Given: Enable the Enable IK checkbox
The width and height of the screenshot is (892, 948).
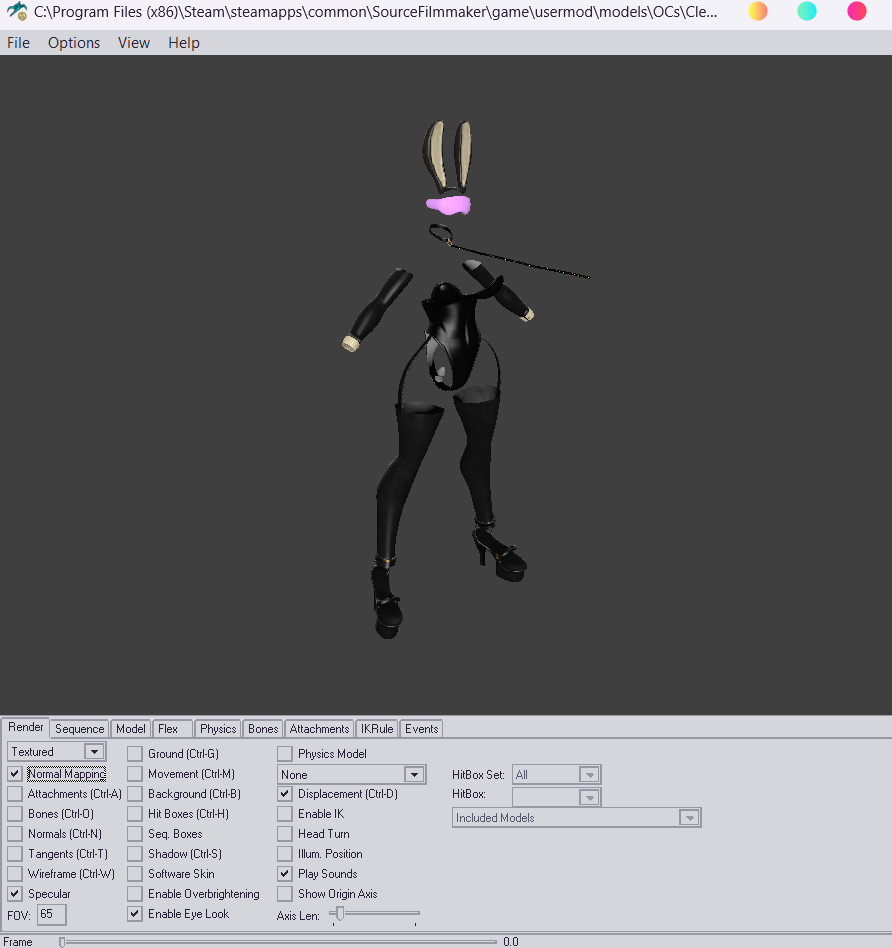Looking at the screenshot, I should (x=285, y=813).
